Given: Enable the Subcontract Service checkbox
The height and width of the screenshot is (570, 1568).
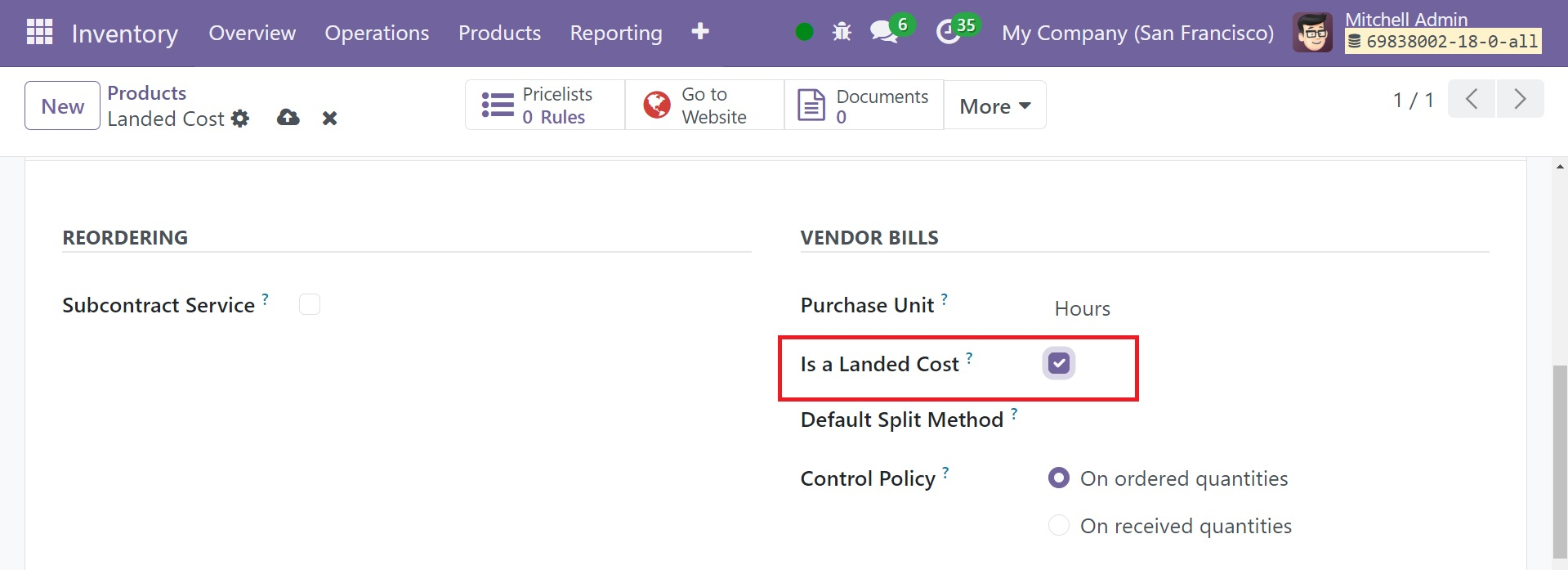Looking at the screenshot, I should click(310, 304).
